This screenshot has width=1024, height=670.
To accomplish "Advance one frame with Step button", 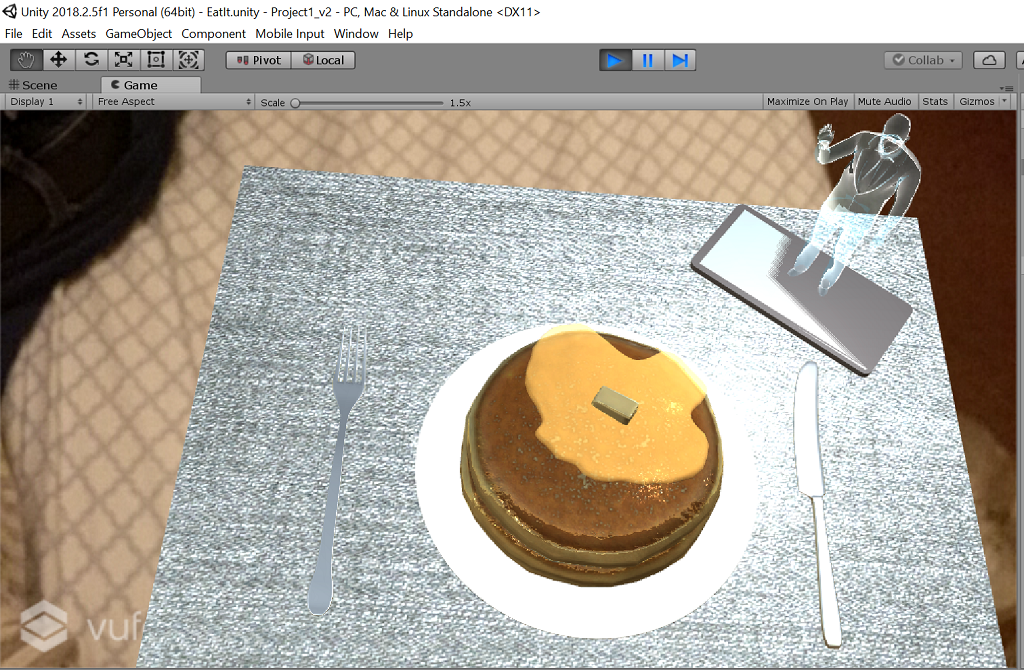I will tap(680, 60).
